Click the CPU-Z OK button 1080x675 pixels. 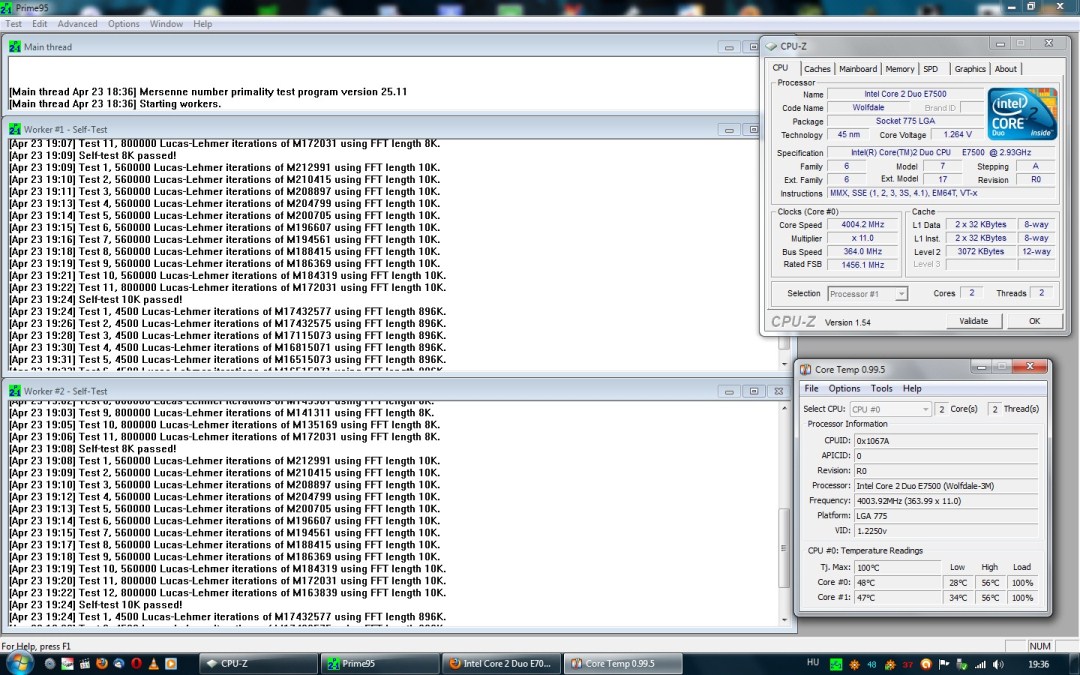(x=1034, y=321)
